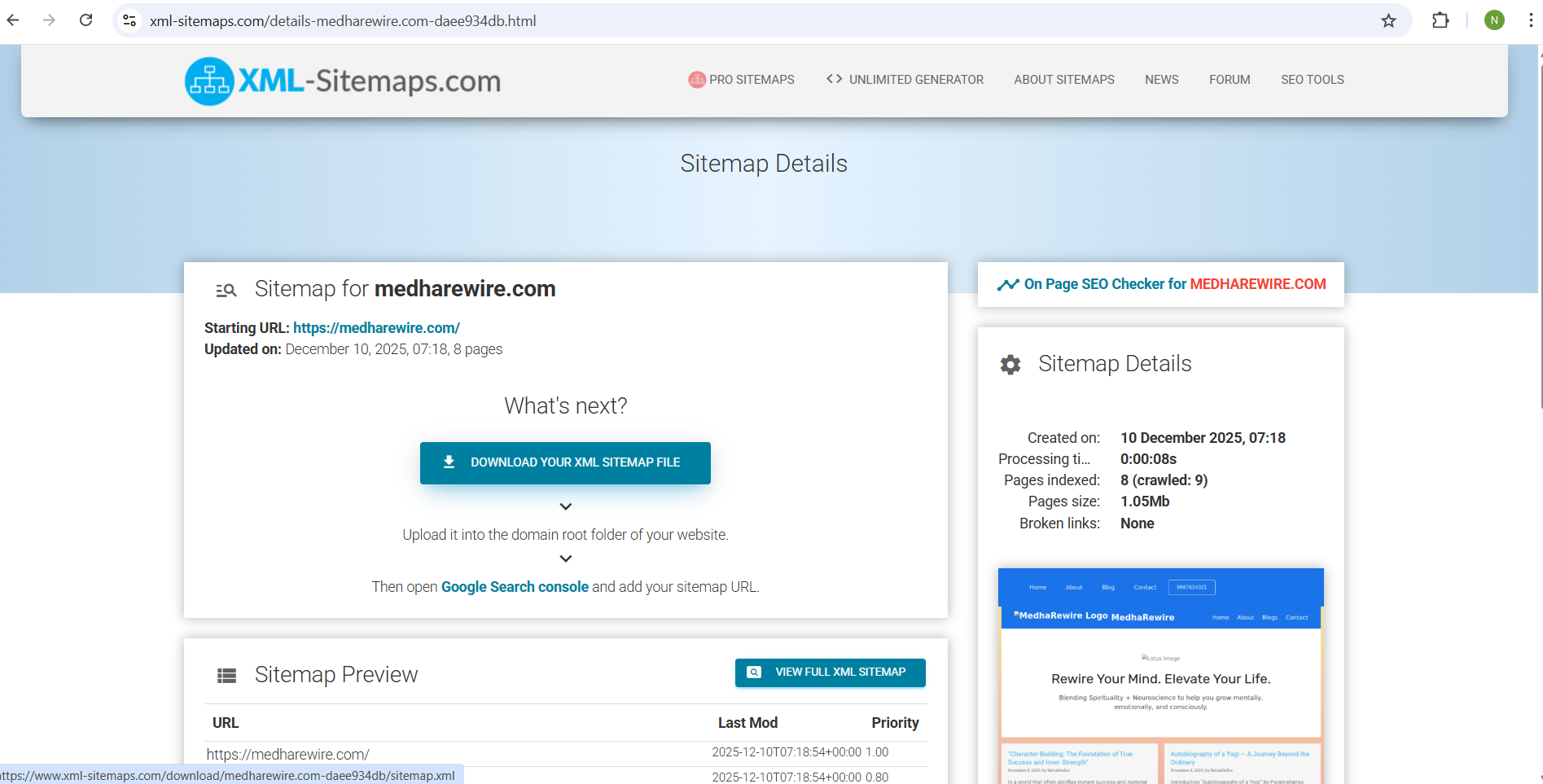Viewport: 1543px width, 784px height.
Task: Open Chrome three-dot menu
Action: (1530, 20)
